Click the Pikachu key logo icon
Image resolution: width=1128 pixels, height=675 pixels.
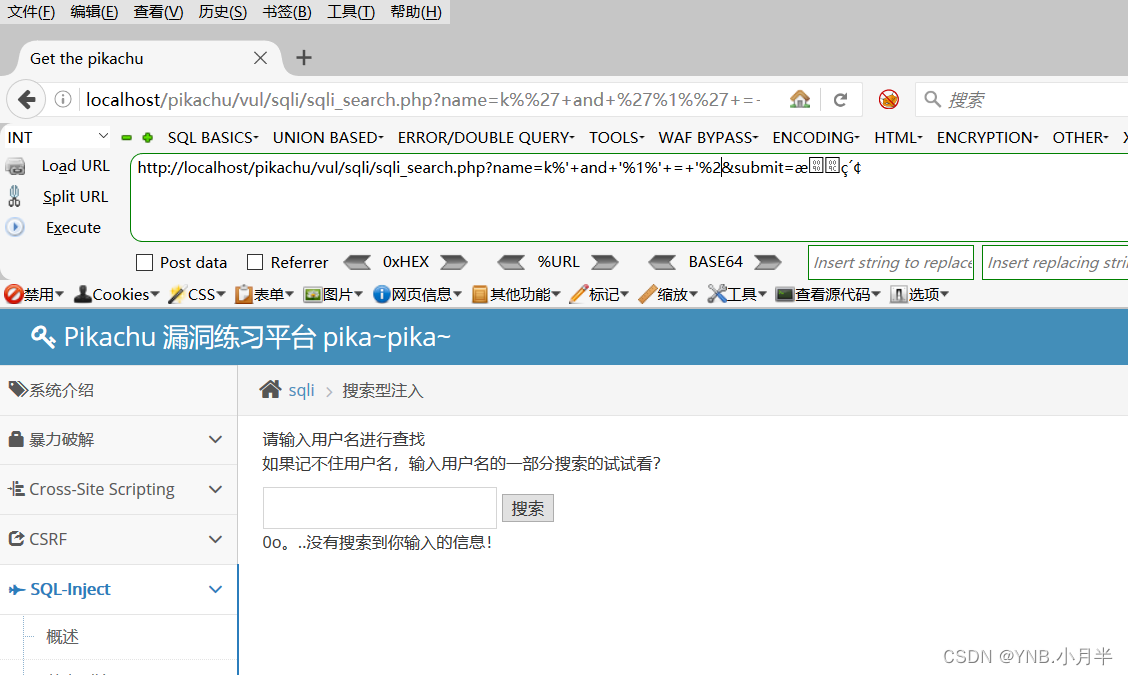click(x=43, y=337)
